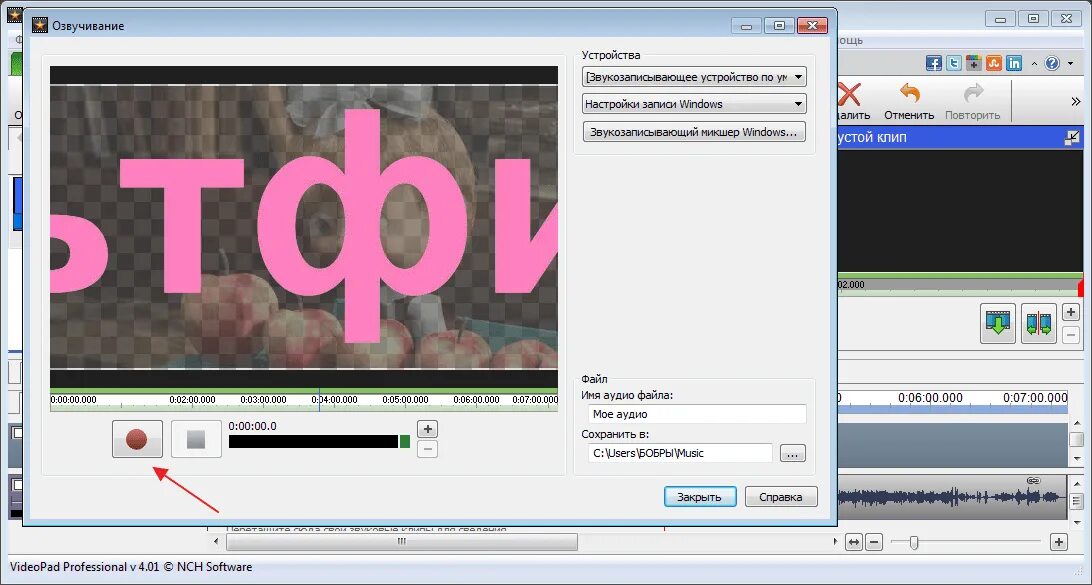Open 'Звукозаписывающий микшер Windows...' button

pyautogui.click(x=694, y=132)
